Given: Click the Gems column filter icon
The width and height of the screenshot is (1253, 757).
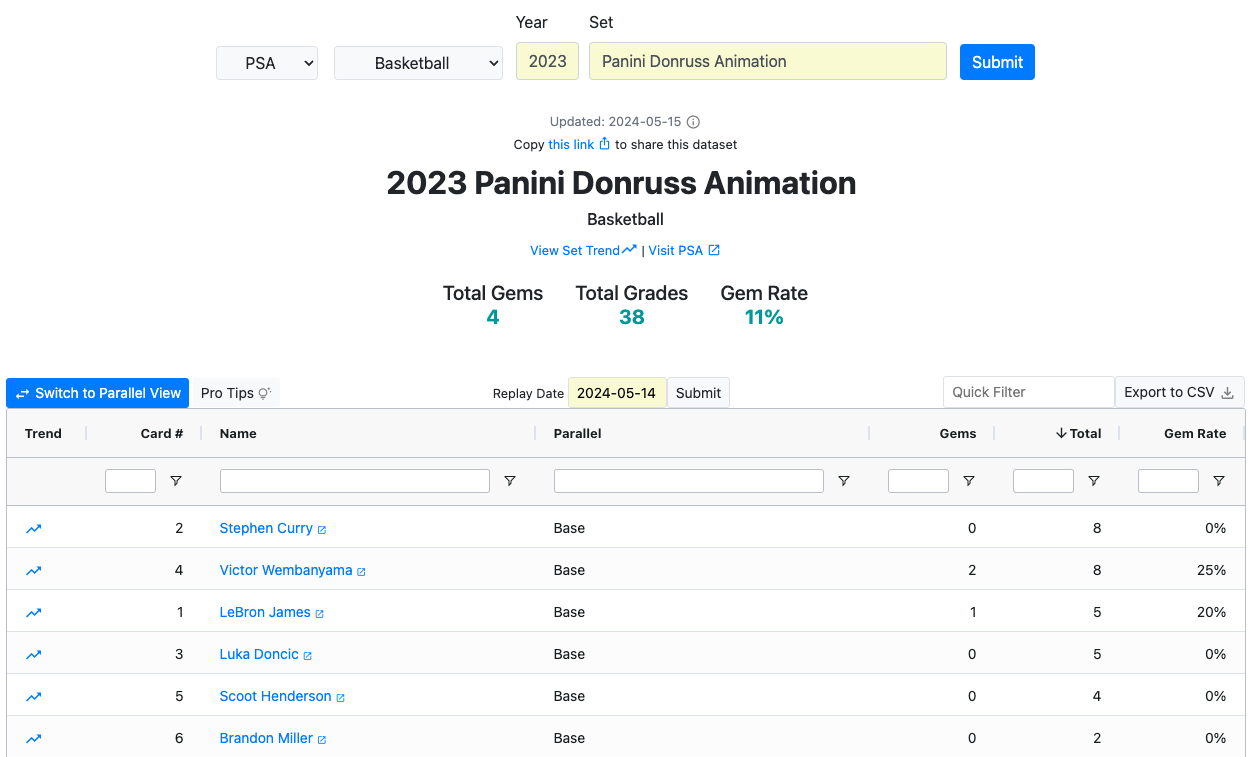Looking at the screenshot, I should tap(969, 481).
